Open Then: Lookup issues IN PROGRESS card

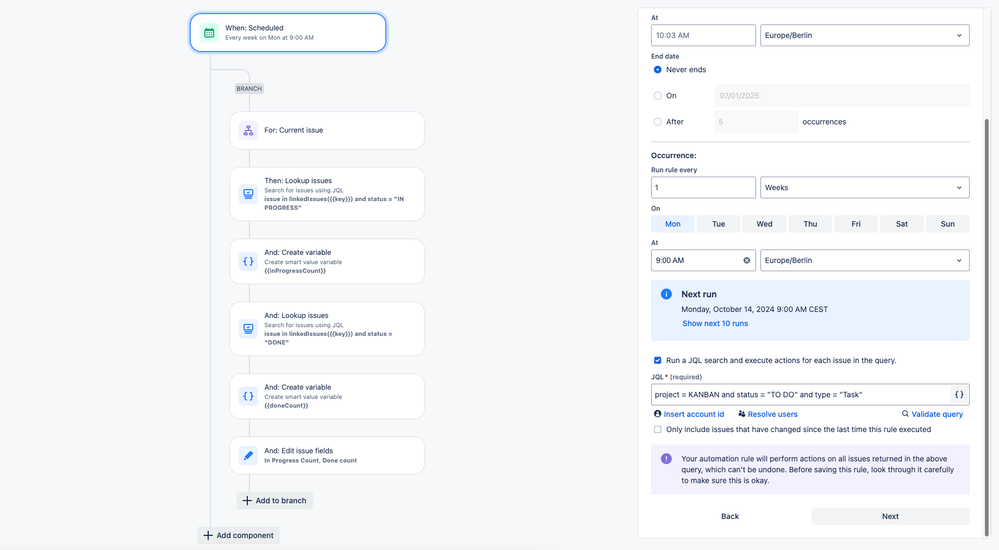pyautogui.click(x=327, y=194)
